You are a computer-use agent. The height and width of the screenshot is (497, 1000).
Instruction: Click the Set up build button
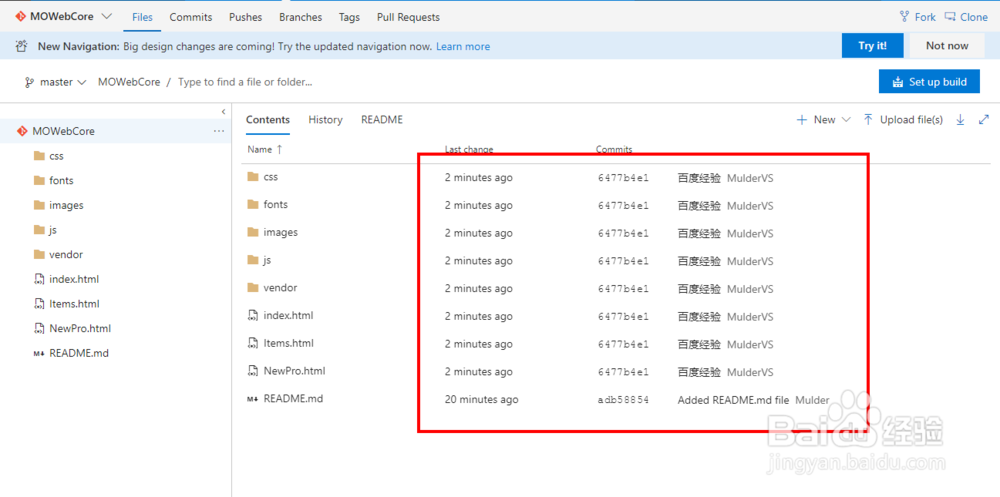[929, 82]
